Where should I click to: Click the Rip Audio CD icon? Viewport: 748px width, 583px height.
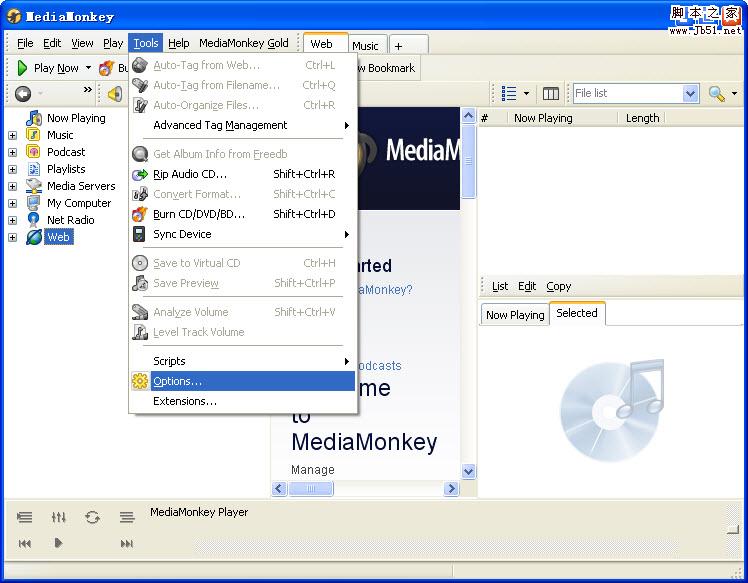click(140, 175)
